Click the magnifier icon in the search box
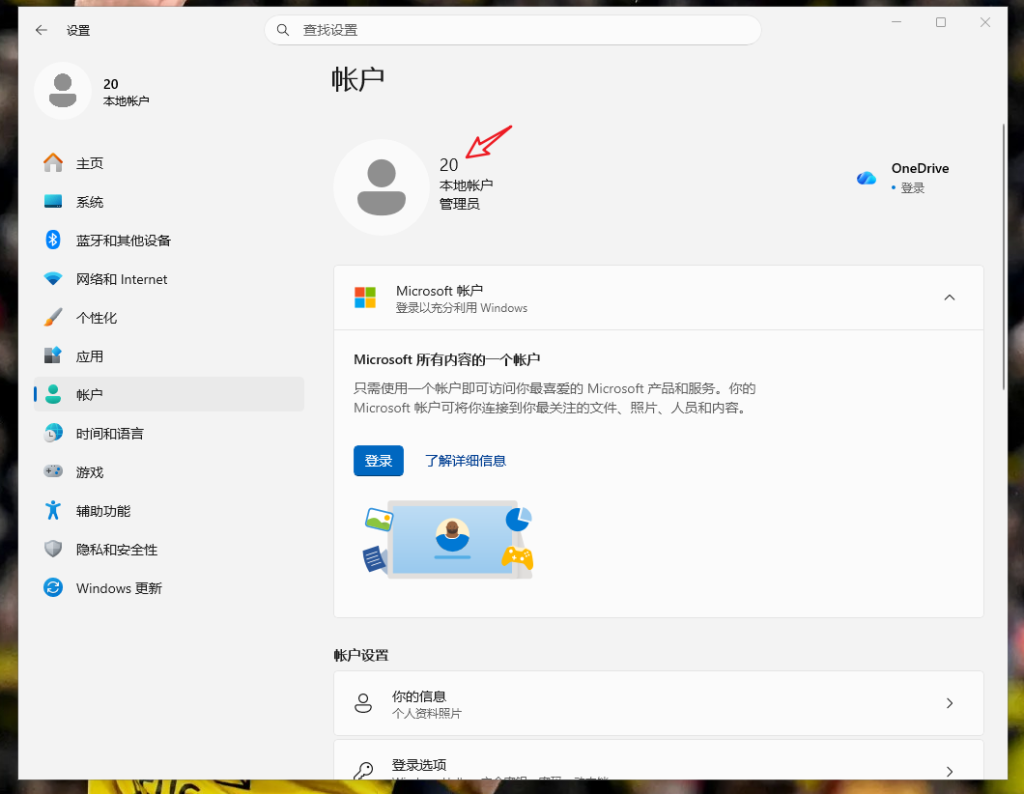This screenshot has width=1024, height=794. pos(283,30)
